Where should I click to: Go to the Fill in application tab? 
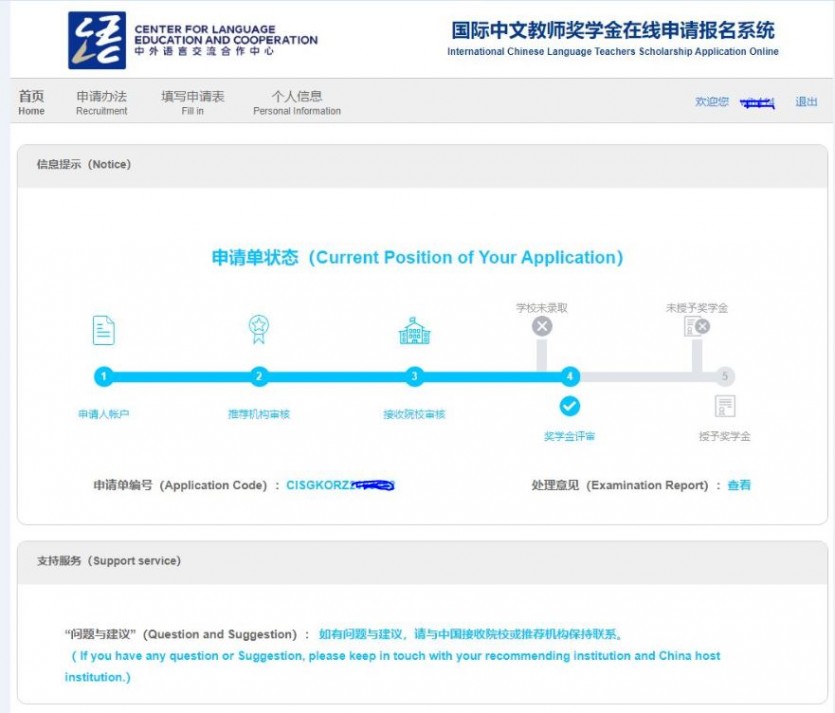tap(193, 102)
